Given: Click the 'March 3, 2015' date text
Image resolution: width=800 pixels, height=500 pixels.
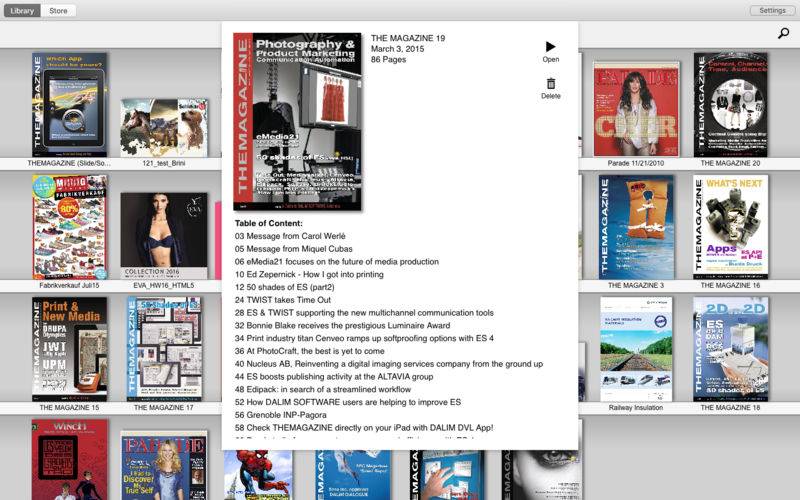Looking at the screenshot, I should (397, 49).
